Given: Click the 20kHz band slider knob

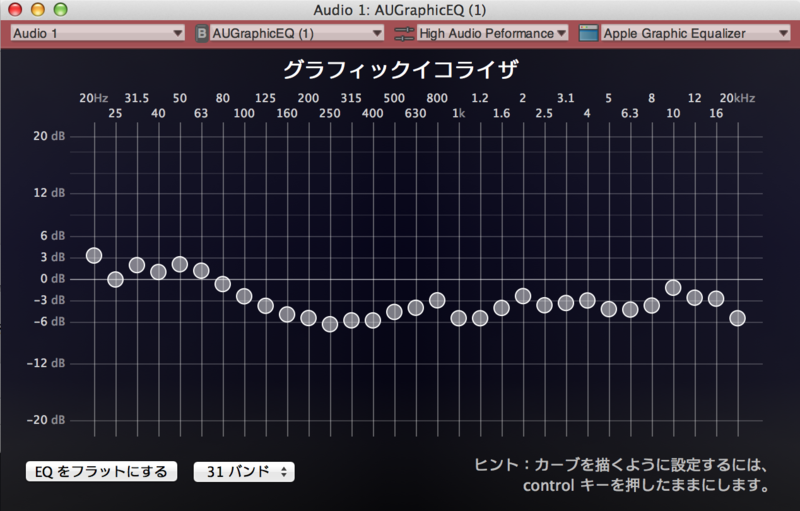Looking at the screenshot, I should coord(737,319).
